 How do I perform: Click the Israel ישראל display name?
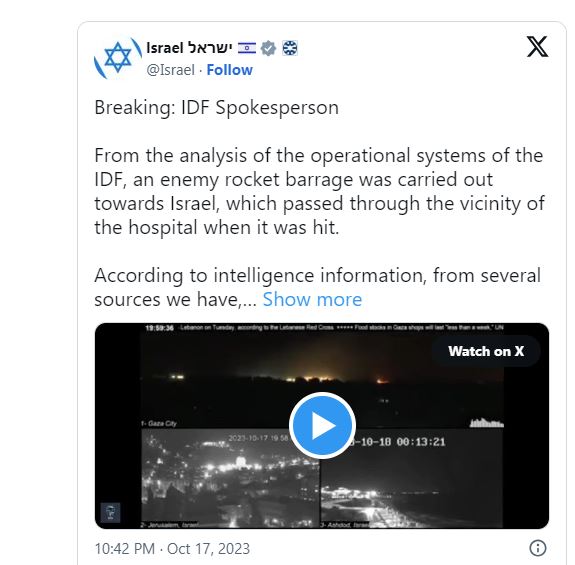[189, 48]
